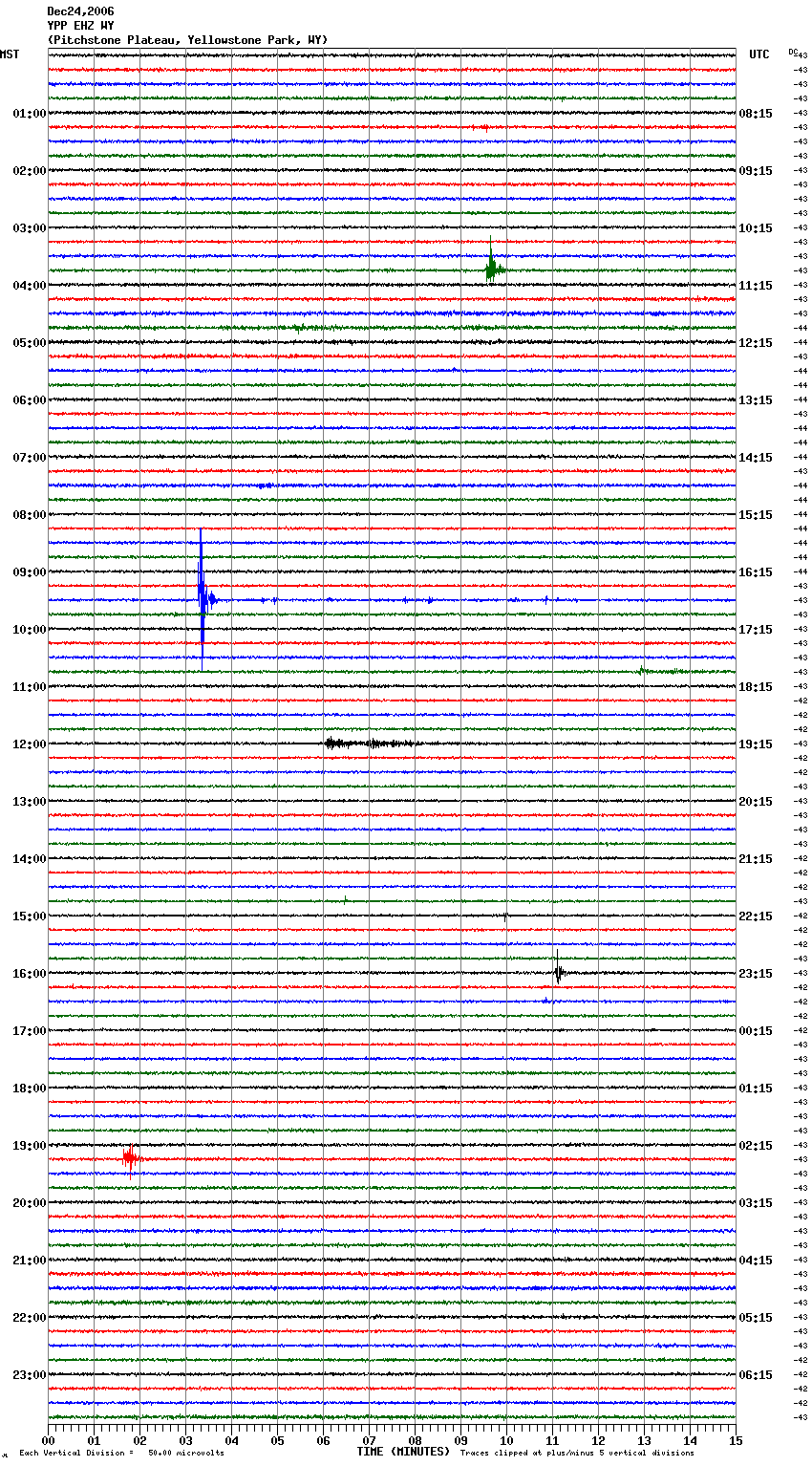
Task: Click the 10 minute tick label
Action: [x=506, y=1441]
